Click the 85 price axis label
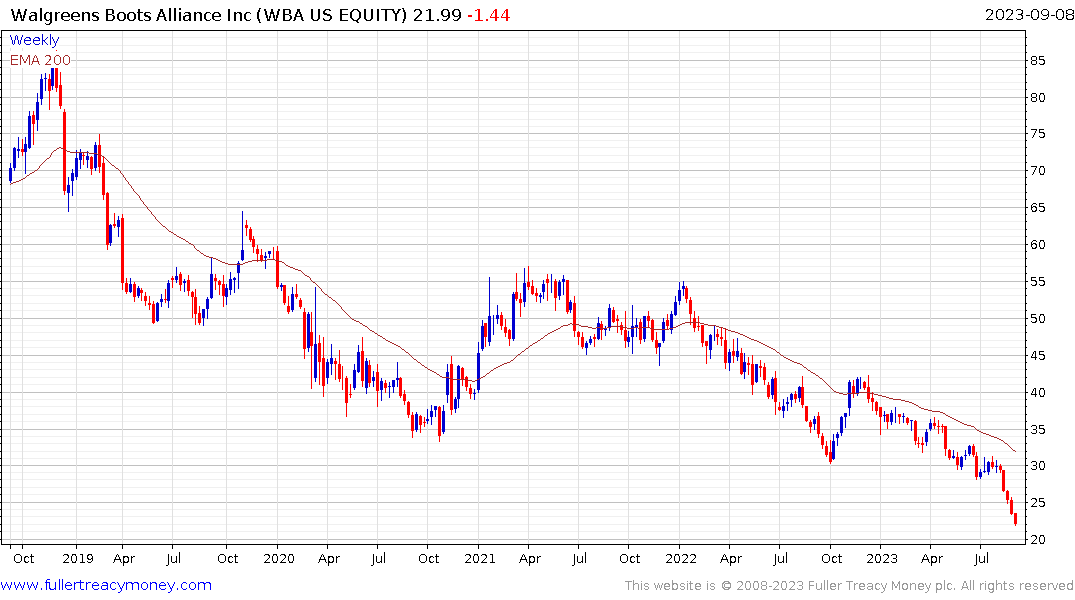The image size is (1075, 600). pos(1037,60)
